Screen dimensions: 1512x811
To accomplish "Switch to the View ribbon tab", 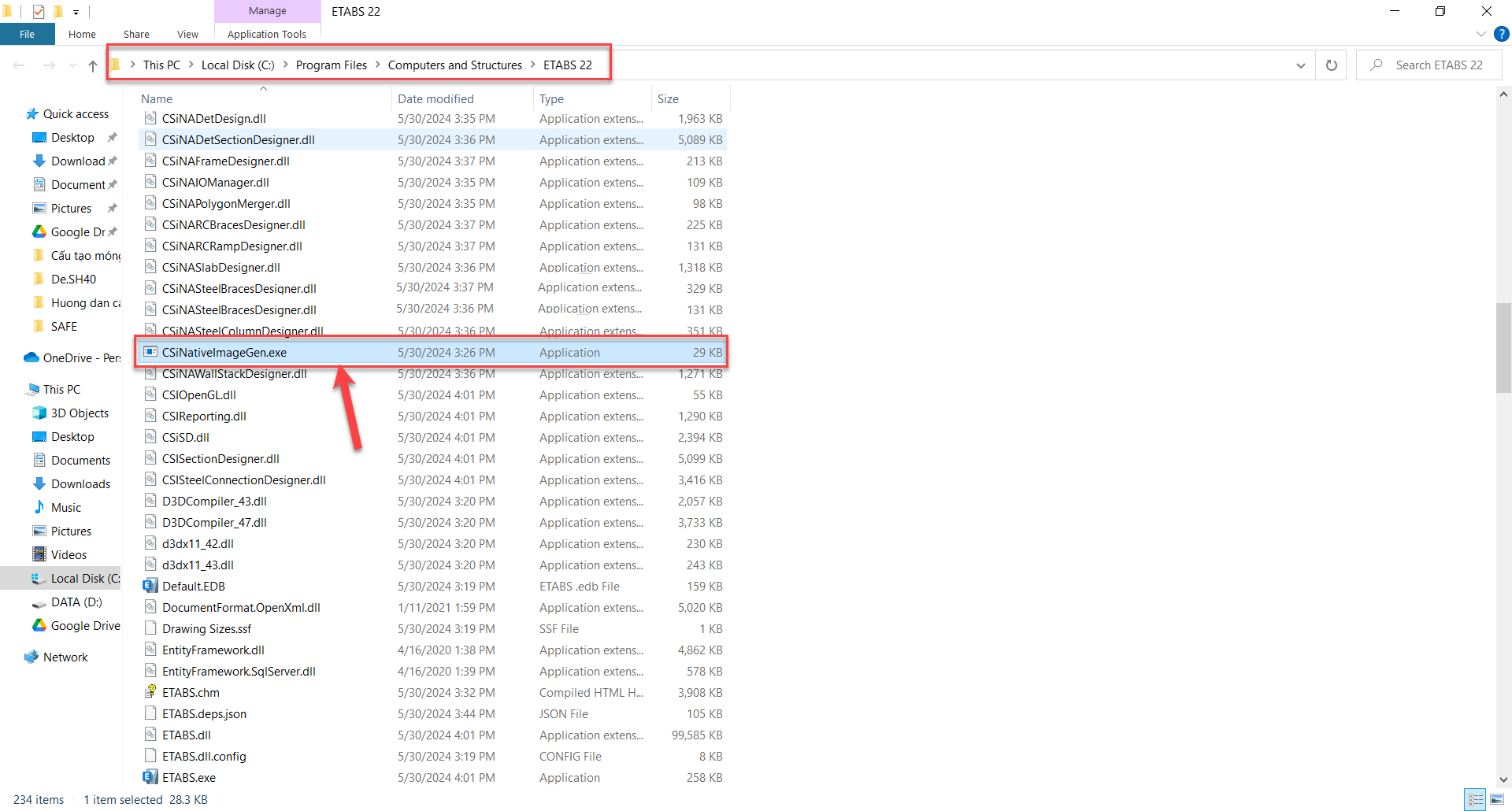I will 187,34.
